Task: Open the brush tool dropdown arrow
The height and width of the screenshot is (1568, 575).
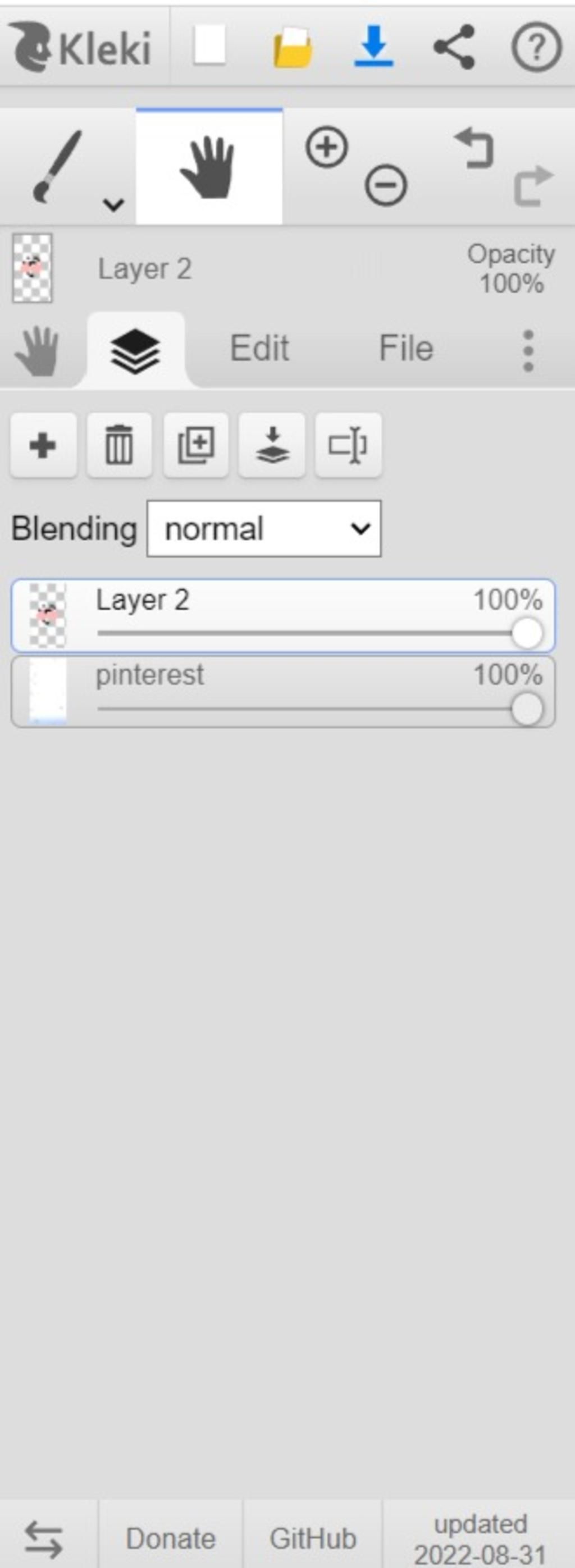Action: click(113, 204)
